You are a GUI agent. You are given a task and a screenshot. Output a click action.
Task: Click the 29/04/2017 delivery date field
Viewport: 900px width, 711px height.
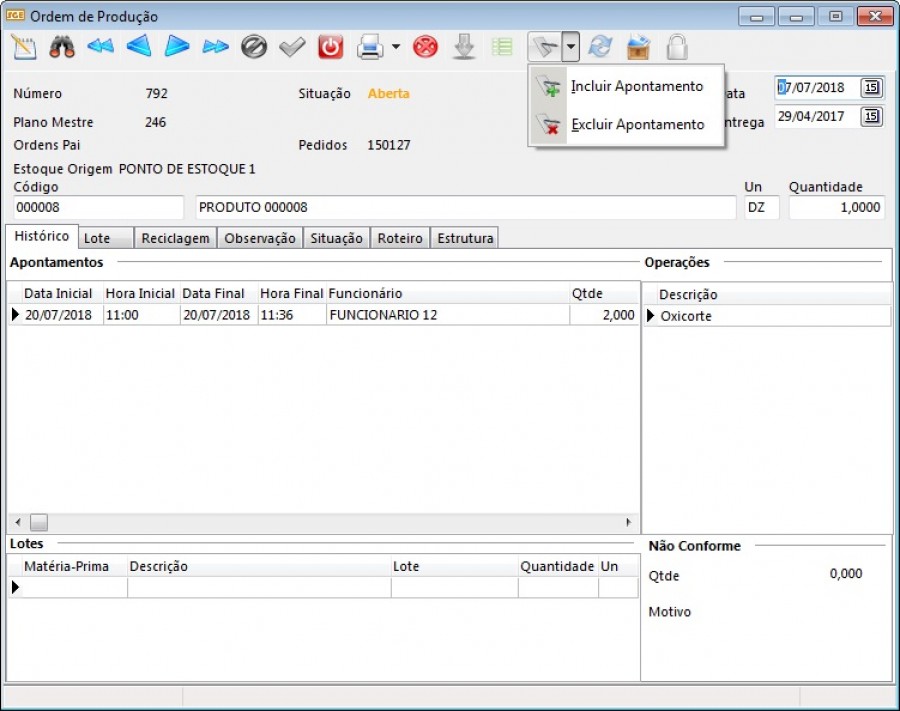tap(817, 116)
